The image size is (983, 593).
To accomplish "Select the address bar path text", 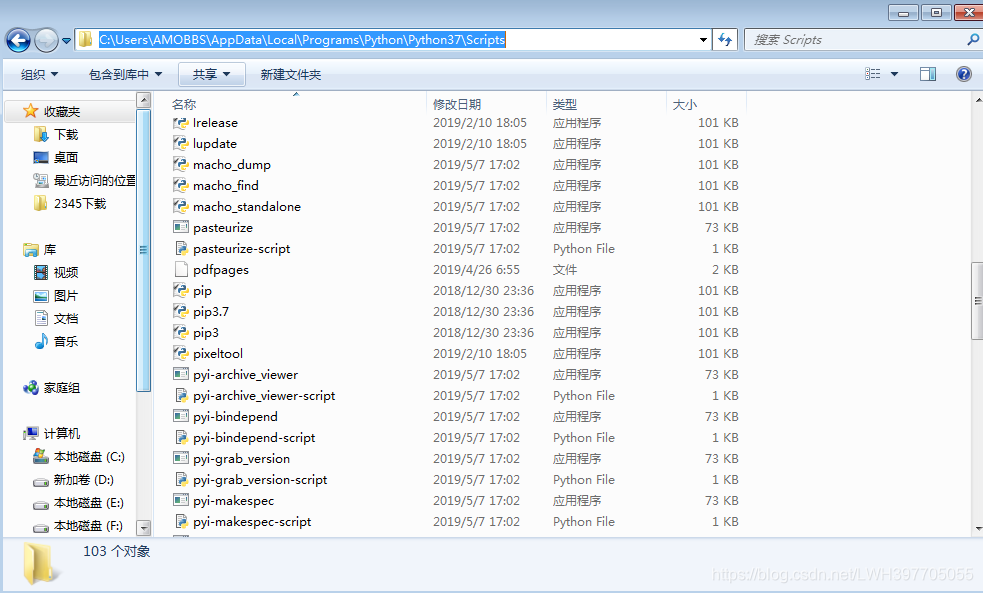I will click(302, 39).
